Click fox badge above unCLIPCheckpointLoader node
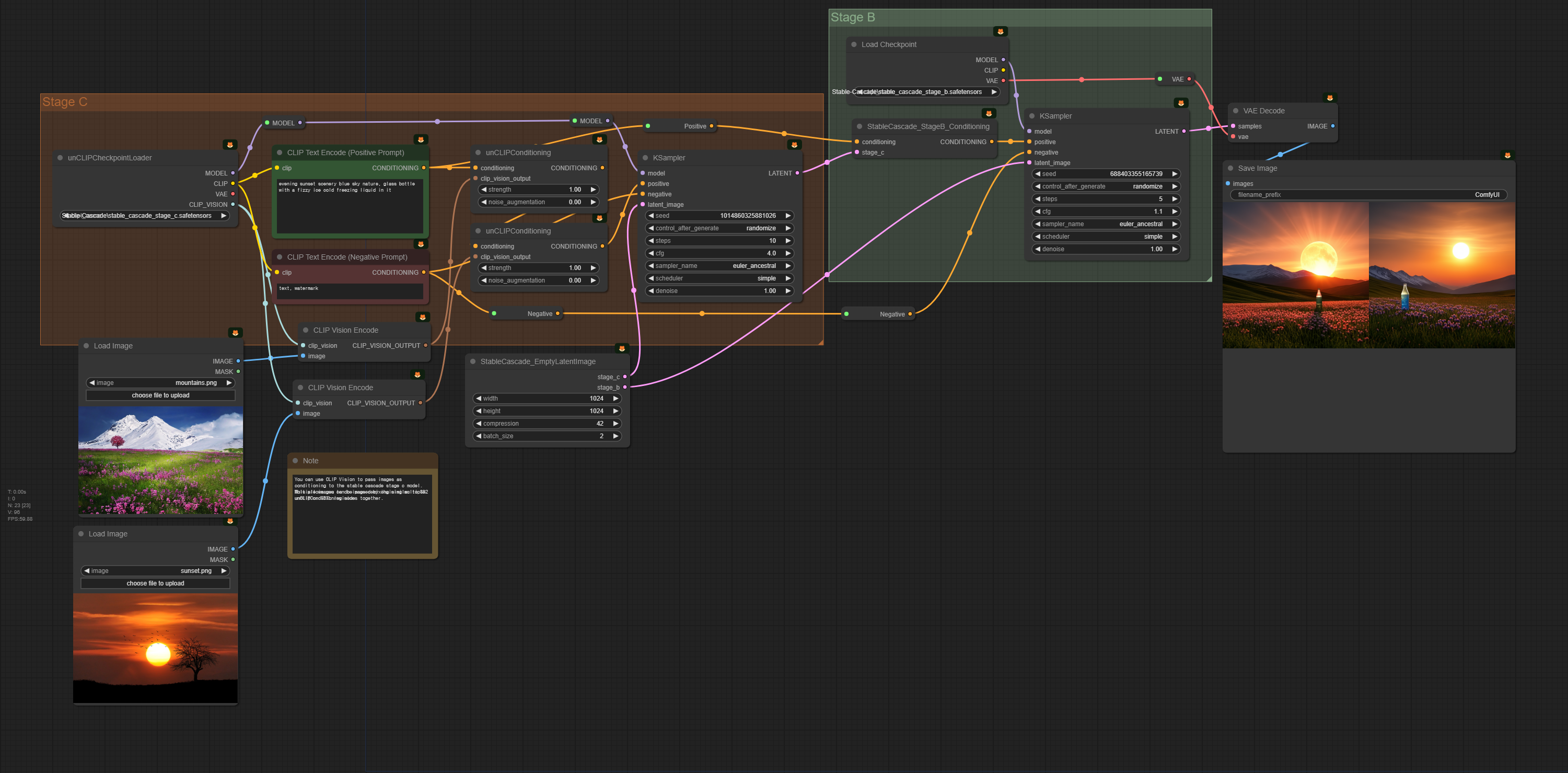This screenshot has width=1568, height=773. 229,145
